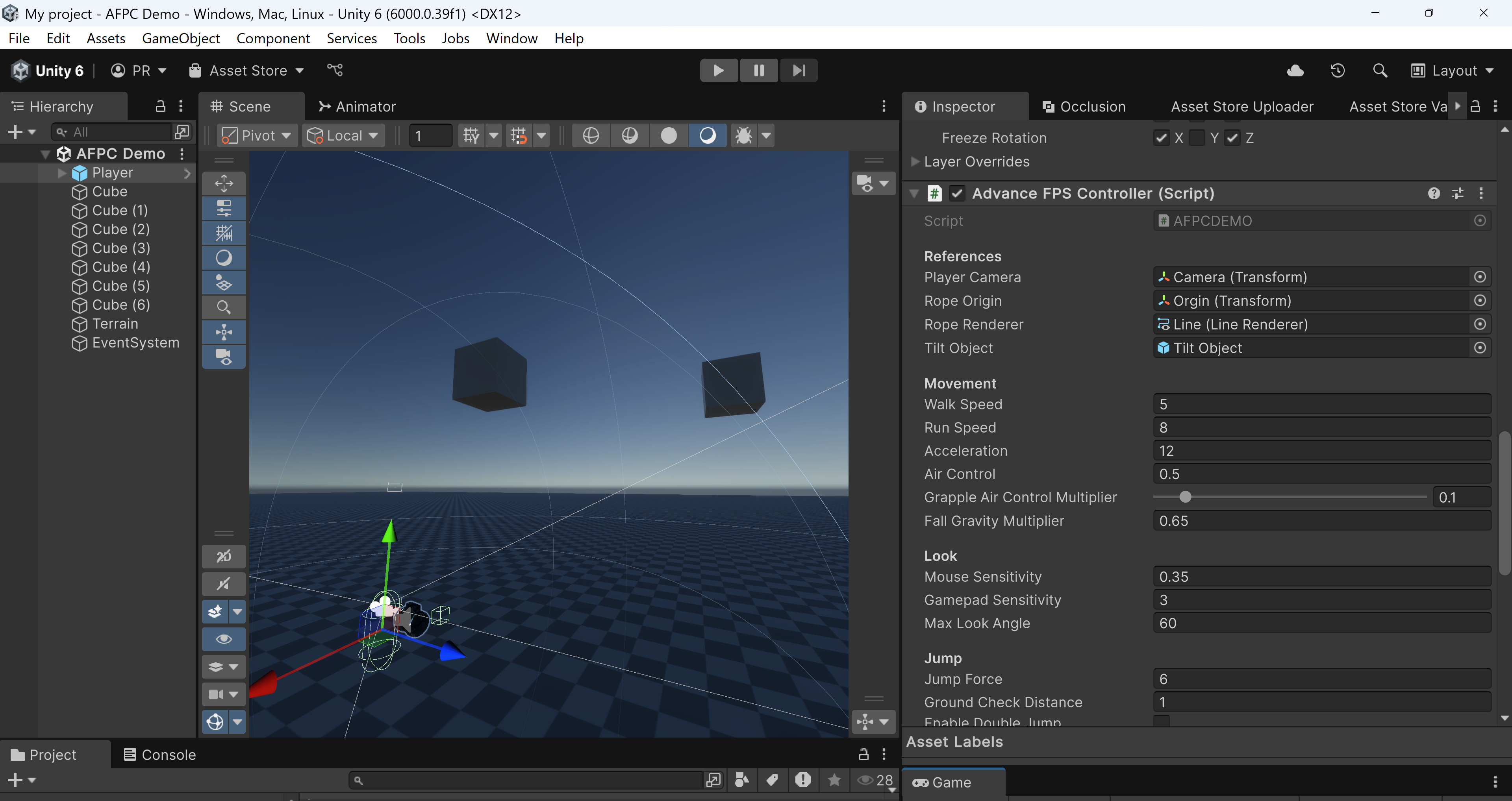This screenshot has height=801, width=1512.
Task: Lock the Hierarchy panel
Action: pos(160,106)
